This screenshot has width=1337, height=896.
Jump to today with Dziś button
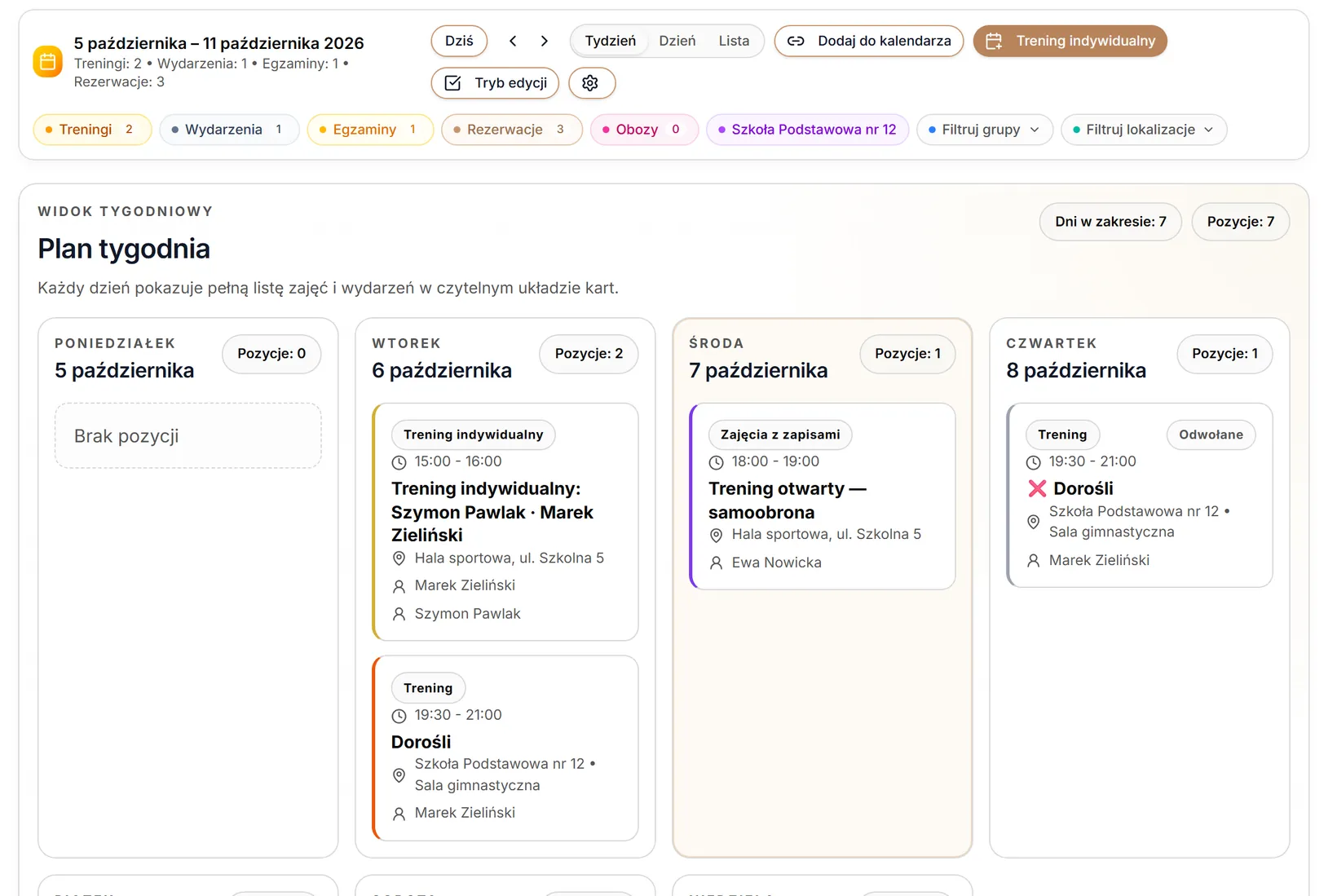tap(459, 41)
